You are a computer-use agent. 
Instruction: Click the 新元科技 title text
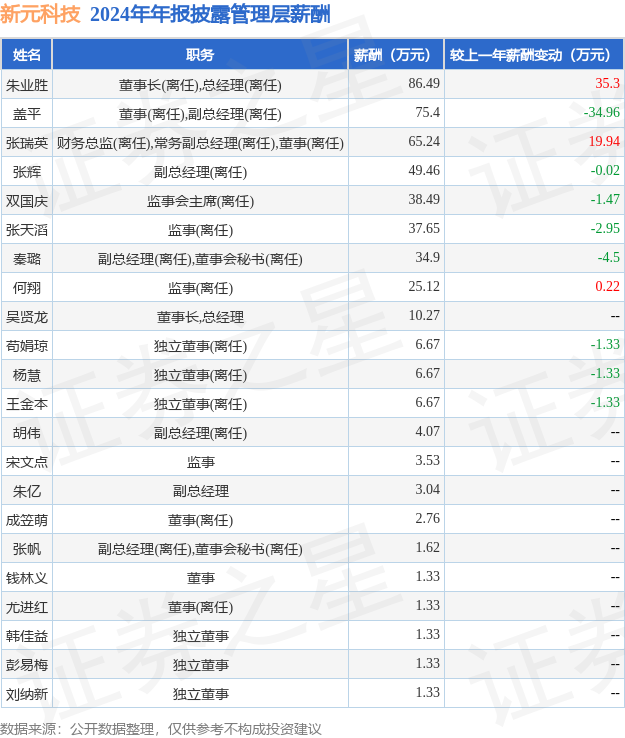(40, 14)
